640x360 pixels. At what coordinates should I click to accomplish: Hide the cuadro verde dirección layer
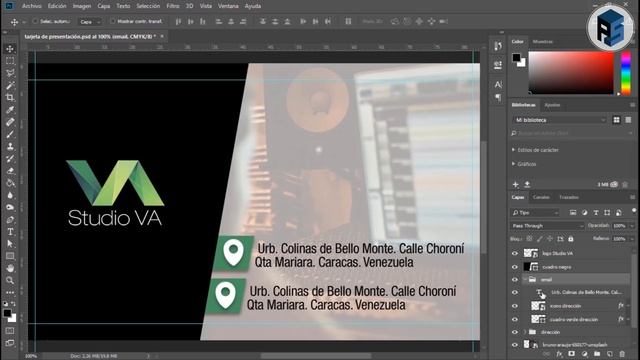click(x=515, y=320)
